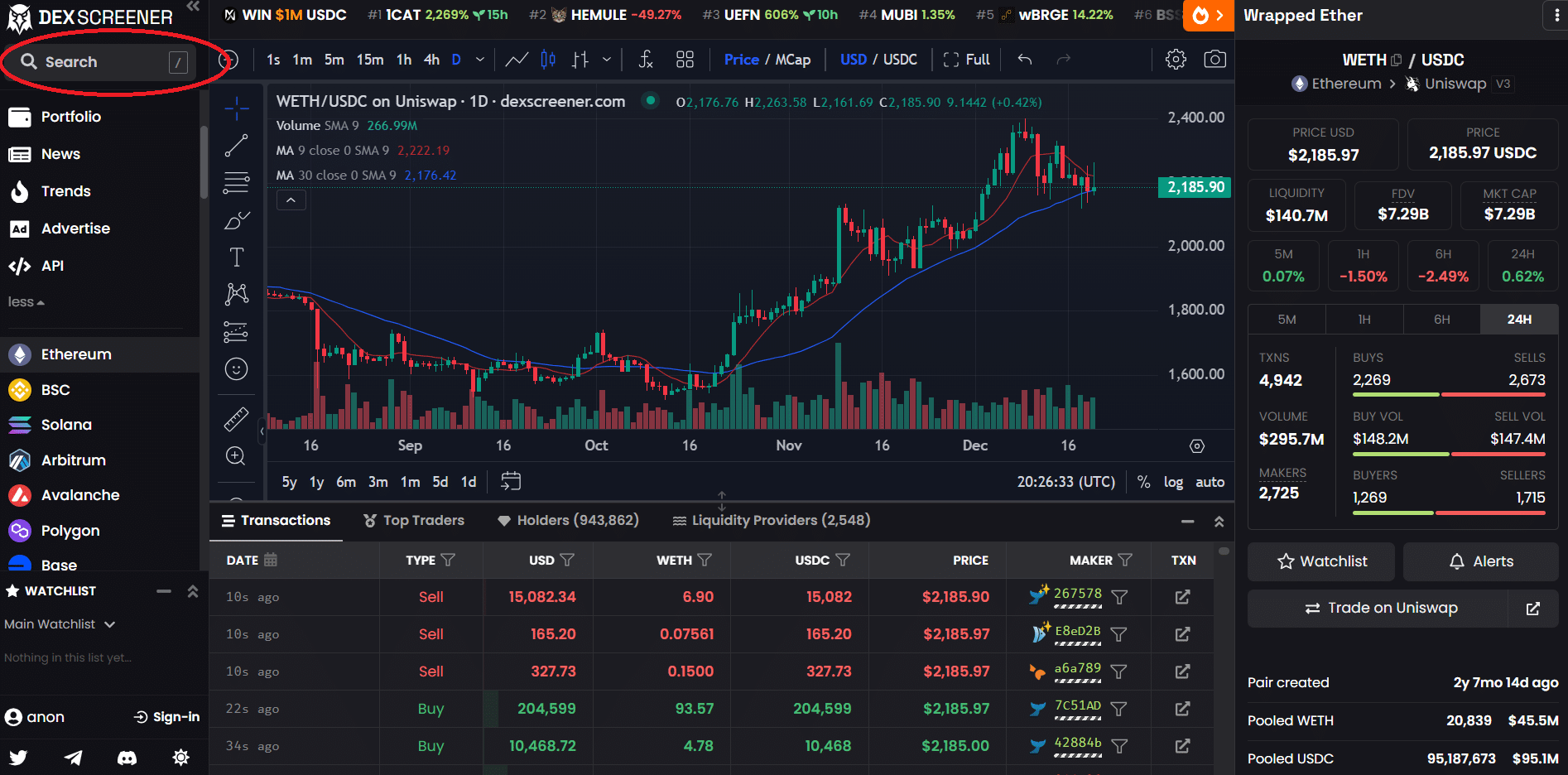Screen dimensions: 1568x775
Task: Toggle logarithmic scale on chart
Action: pyautogui.click(x=1173, y=482)
